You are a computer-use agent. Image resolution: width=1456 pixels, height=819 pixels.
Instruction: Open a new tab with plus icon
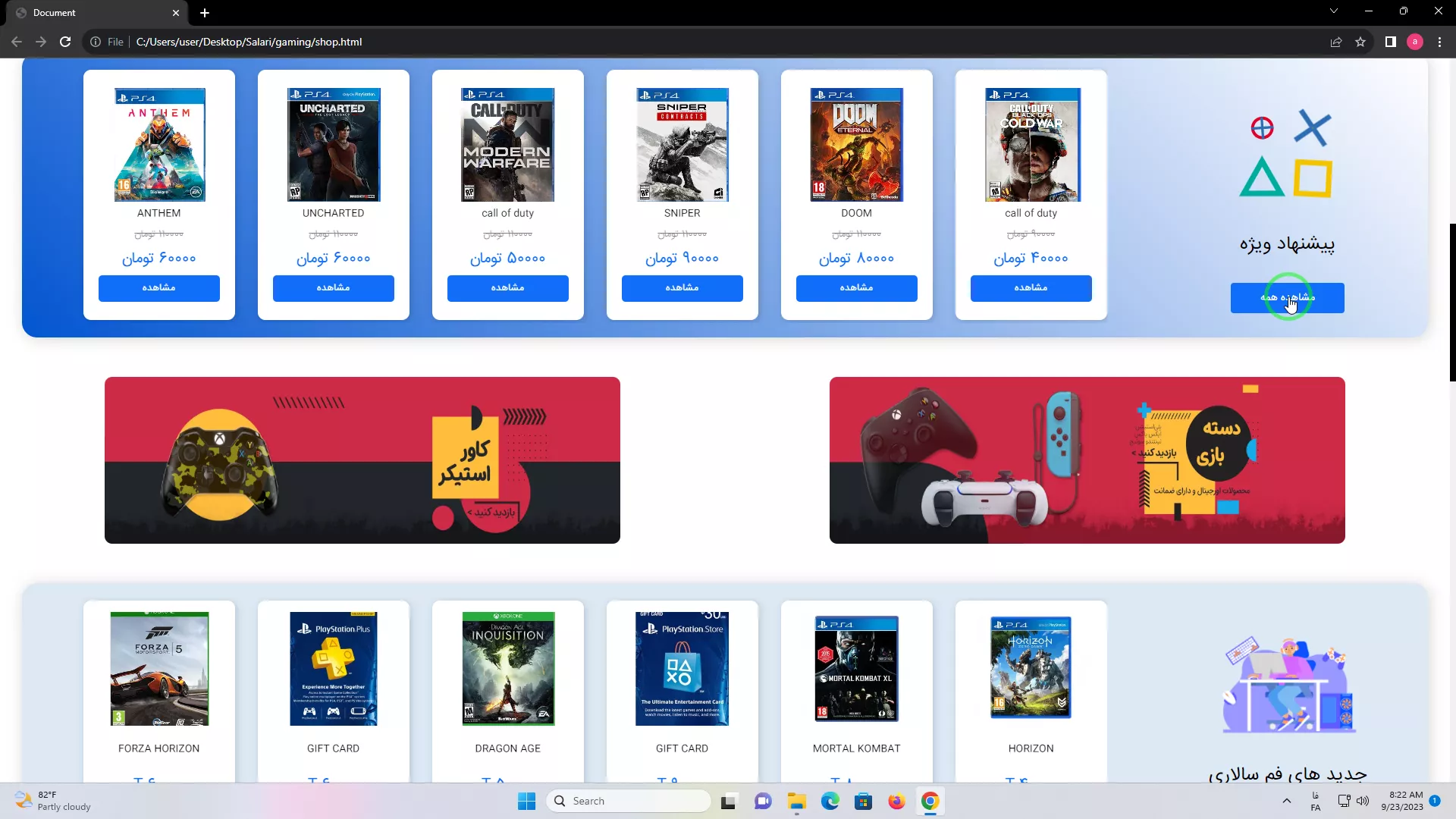point(205,13)
